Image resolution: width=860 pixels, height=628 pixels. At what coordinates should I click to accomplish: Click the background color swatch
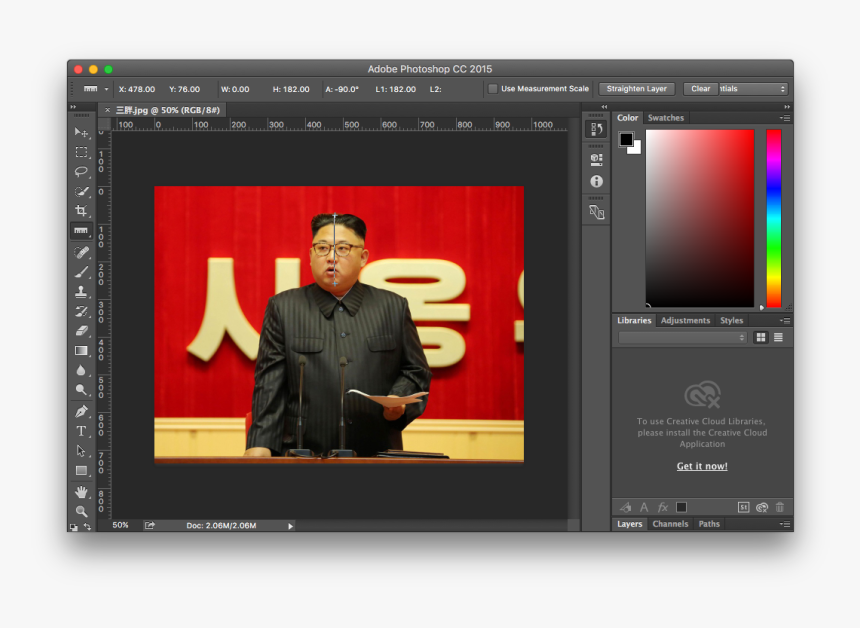pyautogui.click(x=636, y=149)
